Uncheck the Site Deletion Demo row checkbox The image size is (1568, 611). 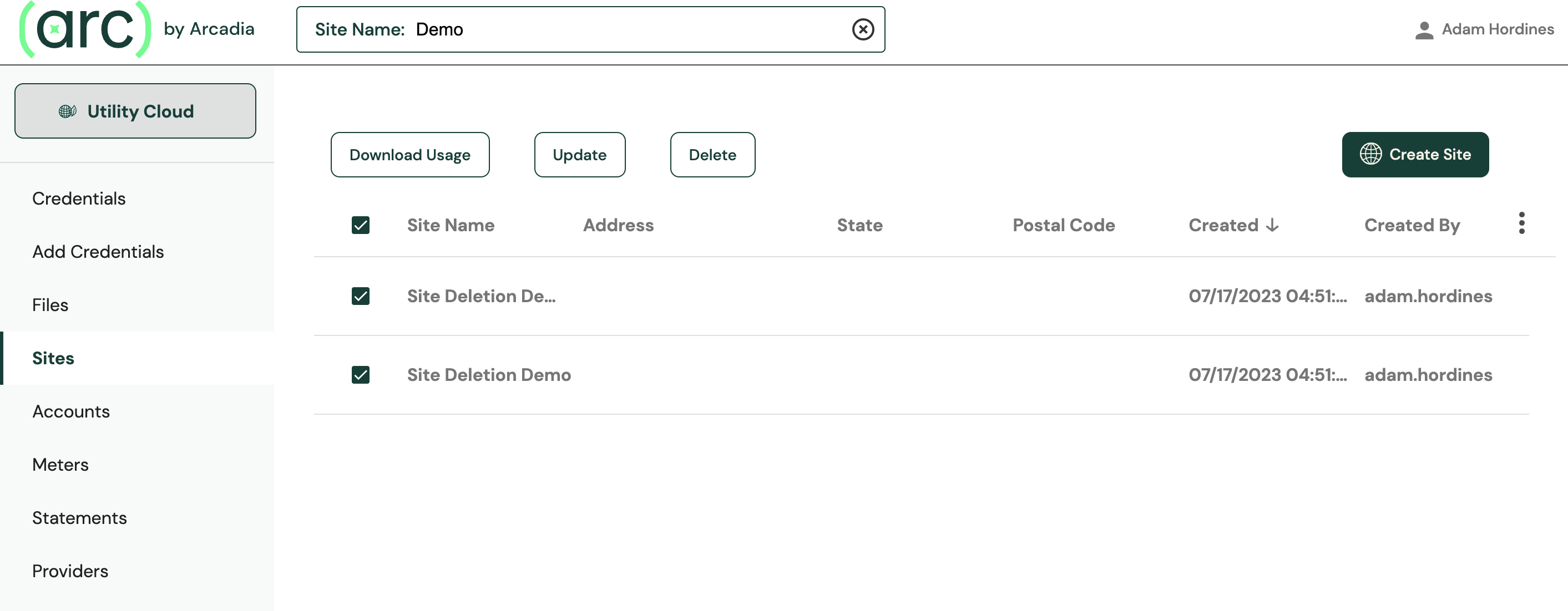360,375
